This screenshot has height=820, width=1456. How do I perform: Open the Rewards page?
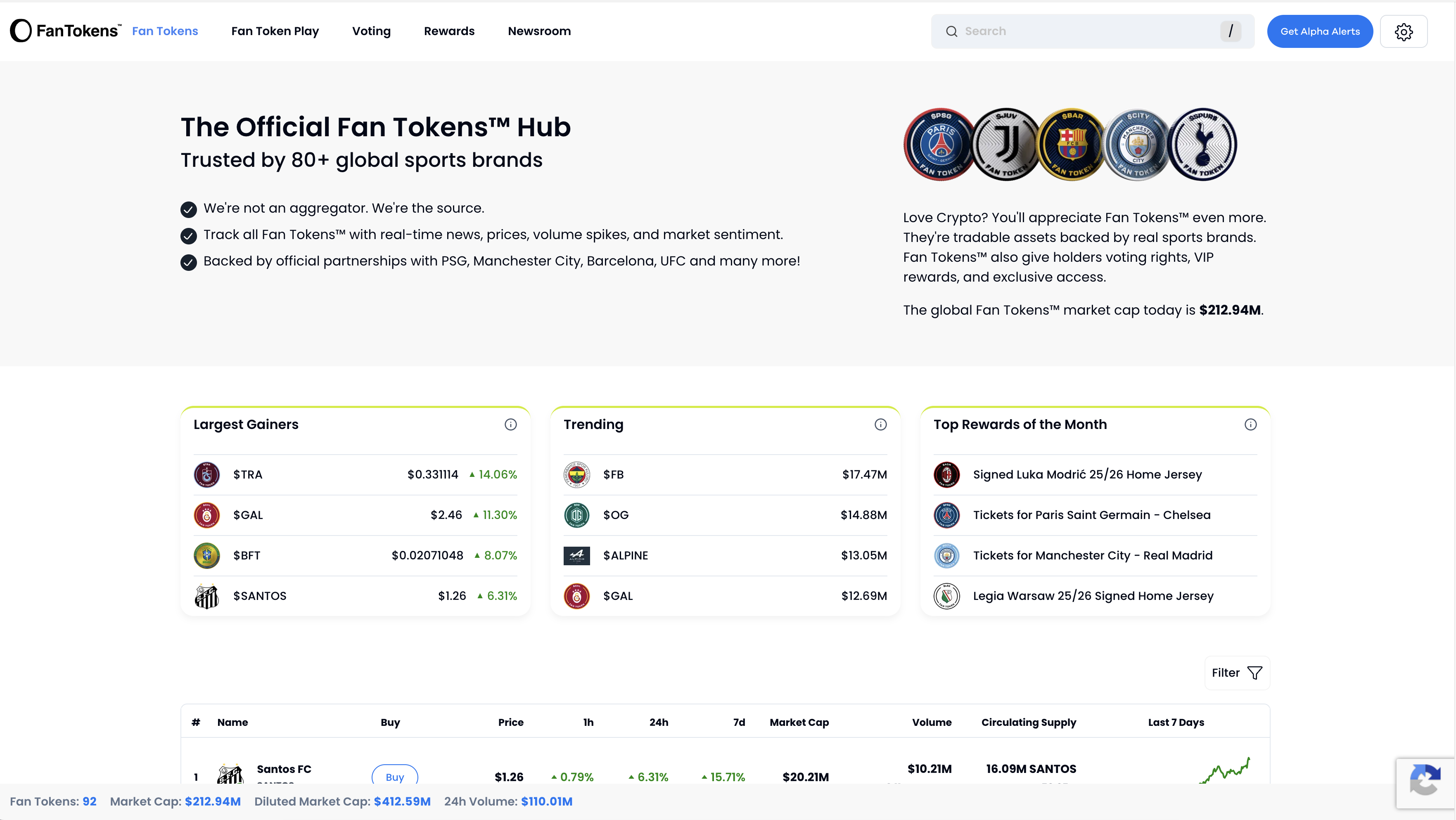tap(449, 31)
